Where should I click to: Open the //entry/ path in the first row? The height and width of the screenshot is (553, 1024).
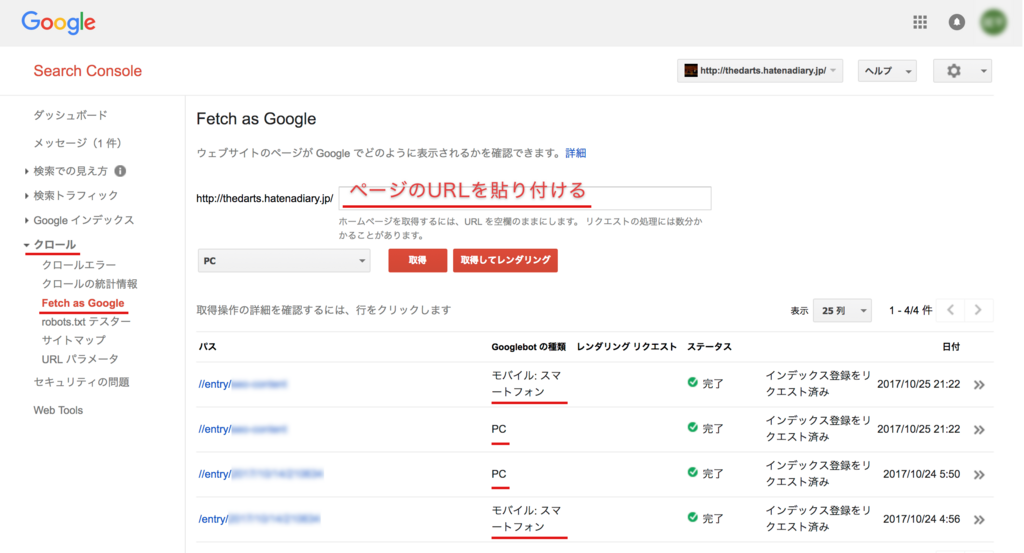(243, 384)
